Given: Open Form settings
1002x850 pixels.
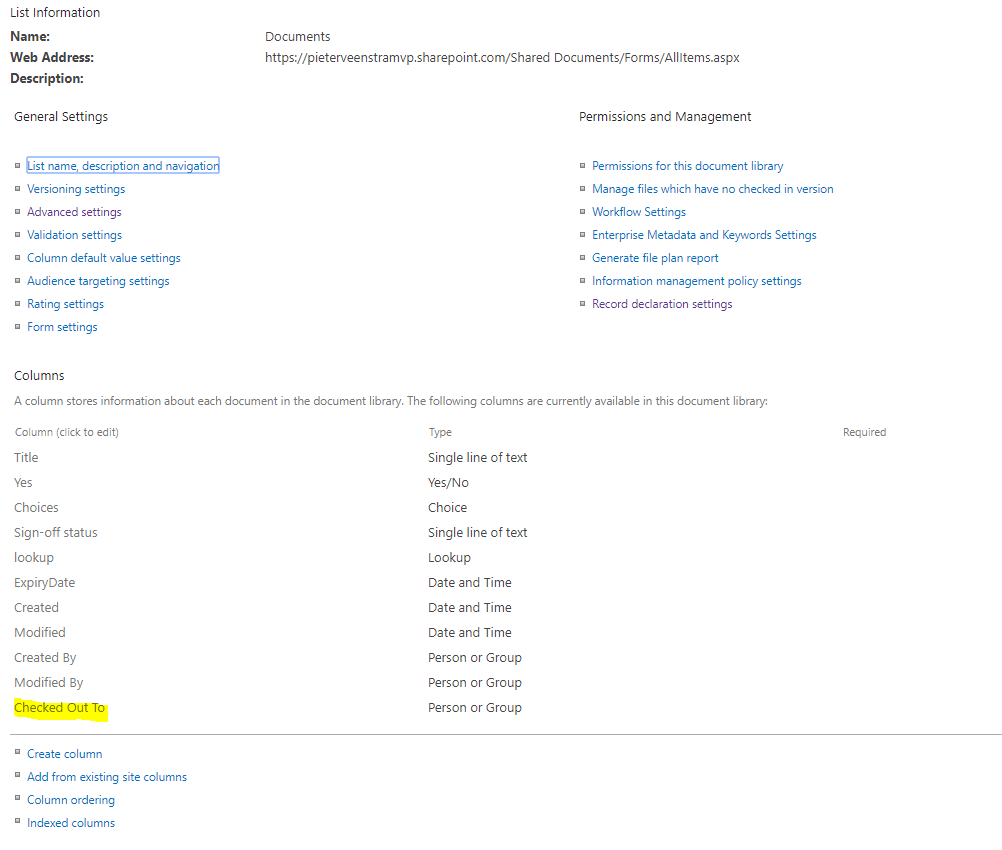Looking at the screenshot, I should [x=62, y=327].
